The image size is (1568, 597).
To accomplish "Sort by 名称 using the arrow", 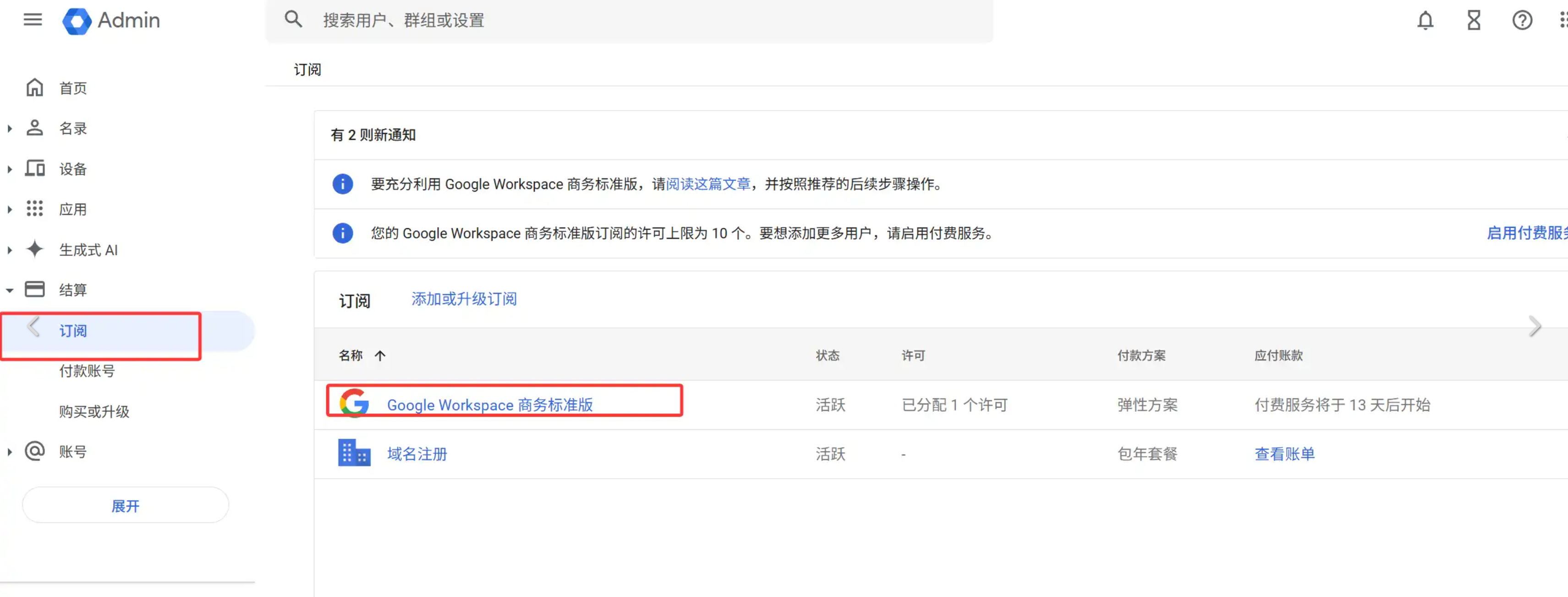I will [380, 356].
